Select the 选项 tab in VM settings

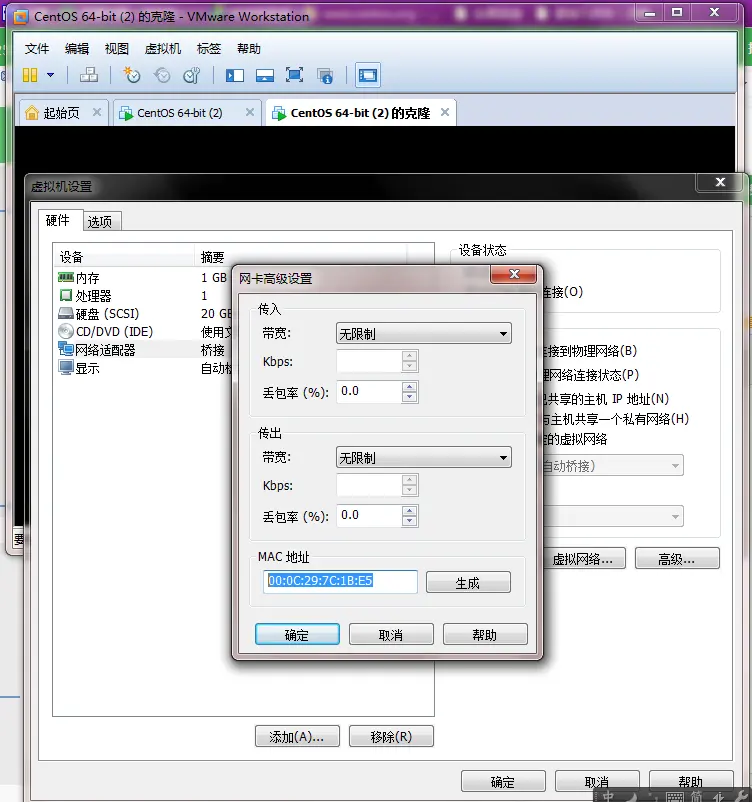[100, 221]
